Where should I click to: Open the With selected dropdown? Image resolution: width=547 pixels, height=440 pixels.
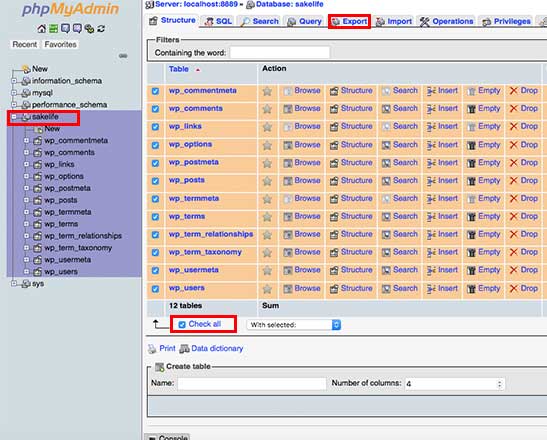click(294, 325)
